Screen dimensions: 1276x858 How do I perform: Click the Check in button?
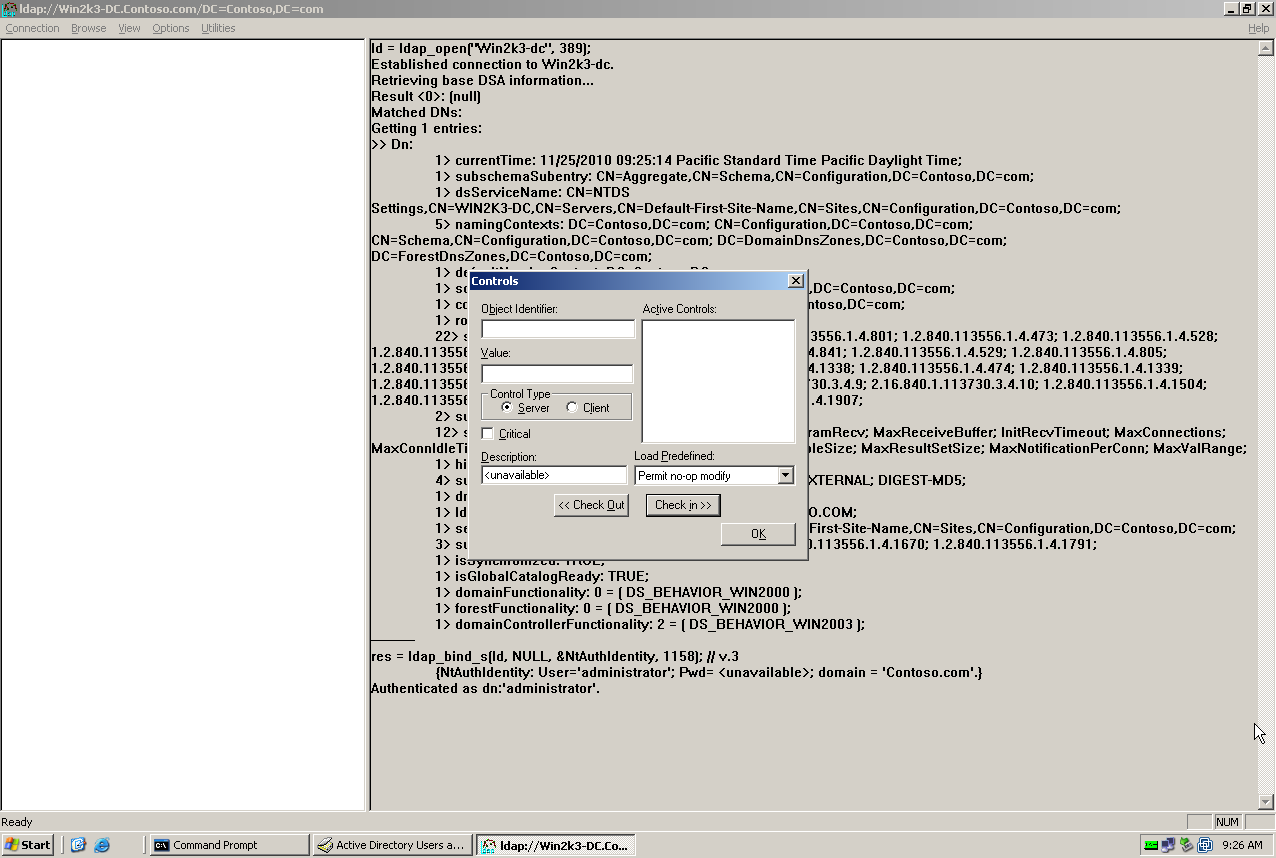point(683,505)
